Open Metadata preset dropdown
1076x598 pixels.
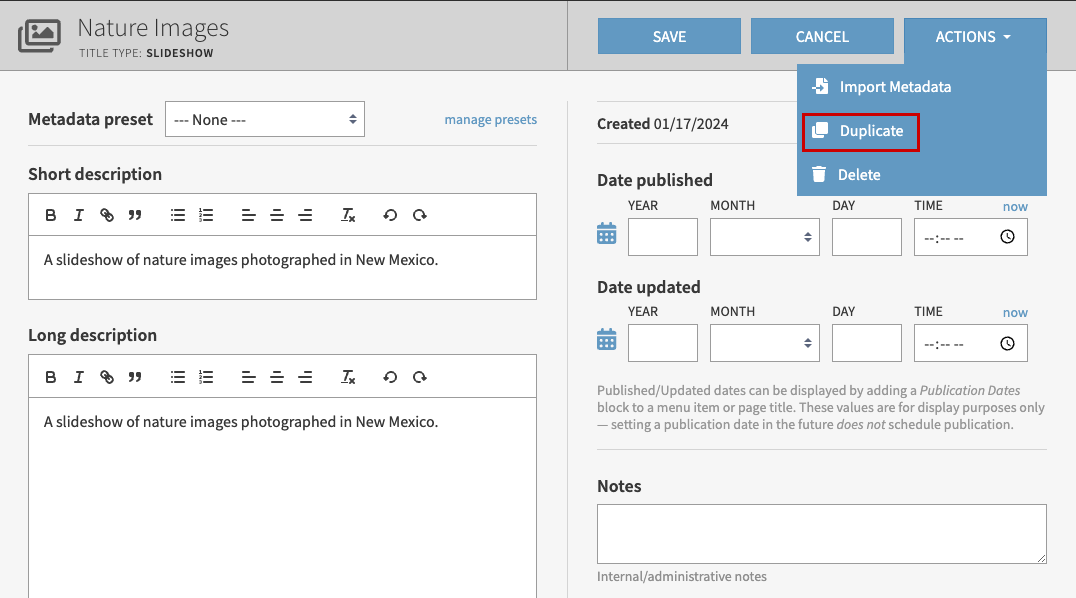pos(265,119)
